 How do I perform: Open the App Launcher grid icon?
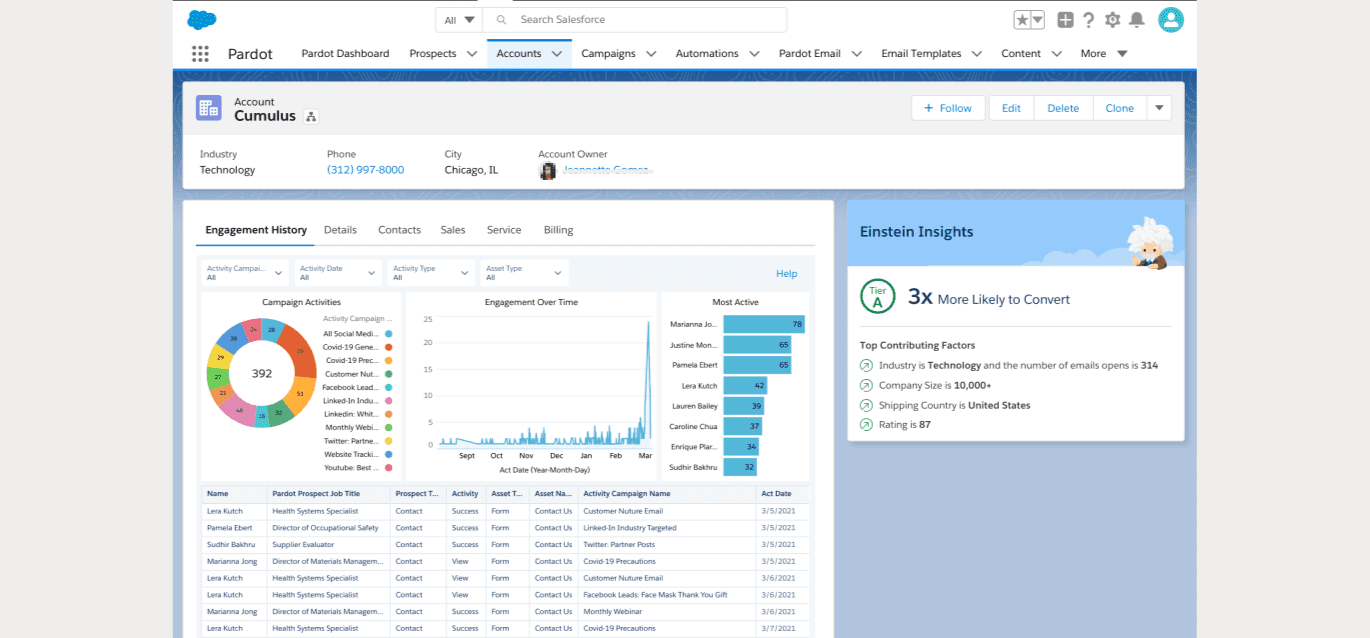tap(200, 54)
